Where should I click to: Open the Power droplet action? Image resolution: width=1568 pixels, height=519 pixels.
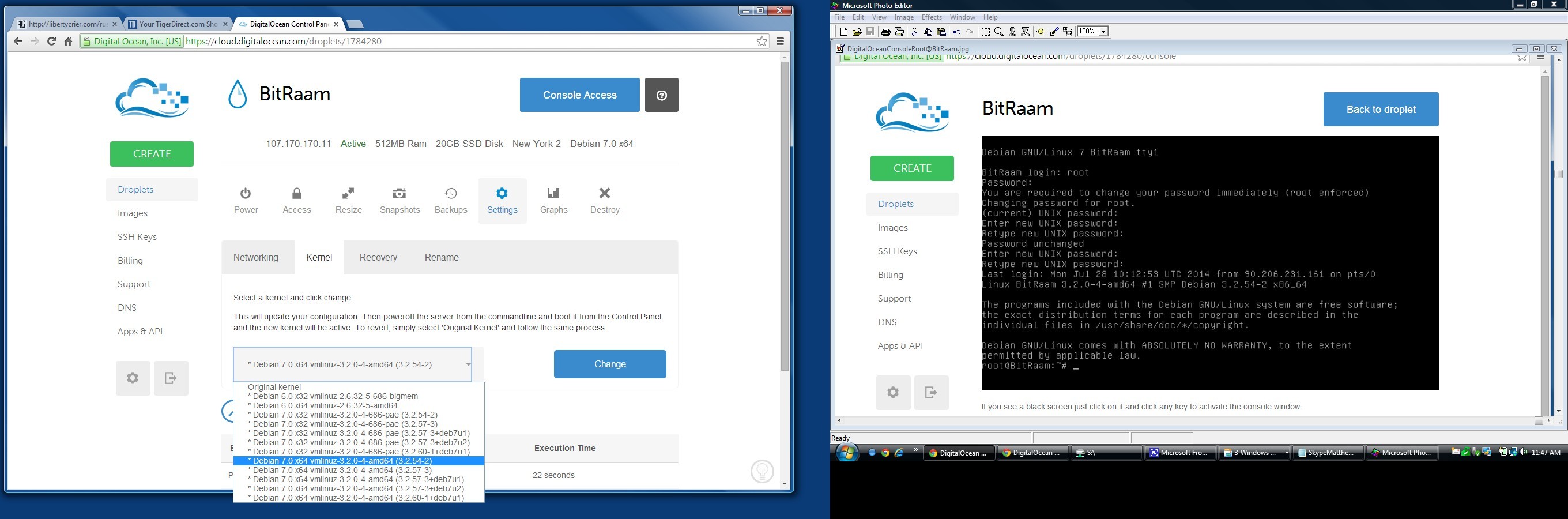246,201
